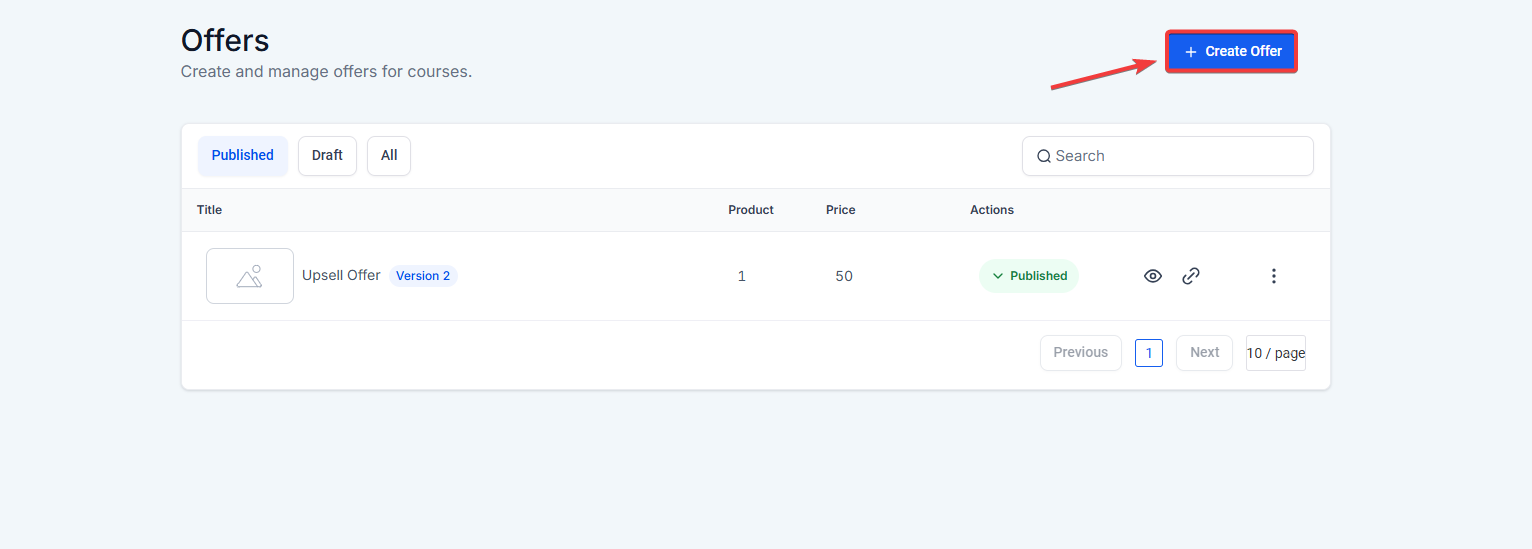Show All offers tab

click(389, 156)
